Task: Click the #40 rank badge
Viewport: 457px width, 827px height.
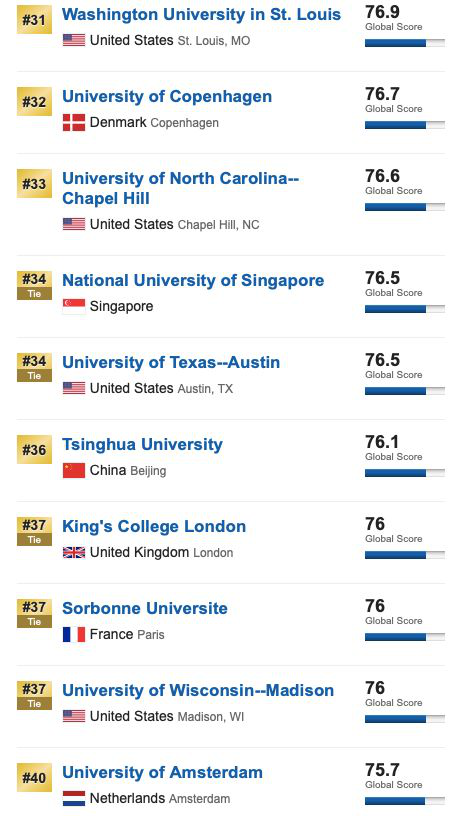Action: point(34,778)
